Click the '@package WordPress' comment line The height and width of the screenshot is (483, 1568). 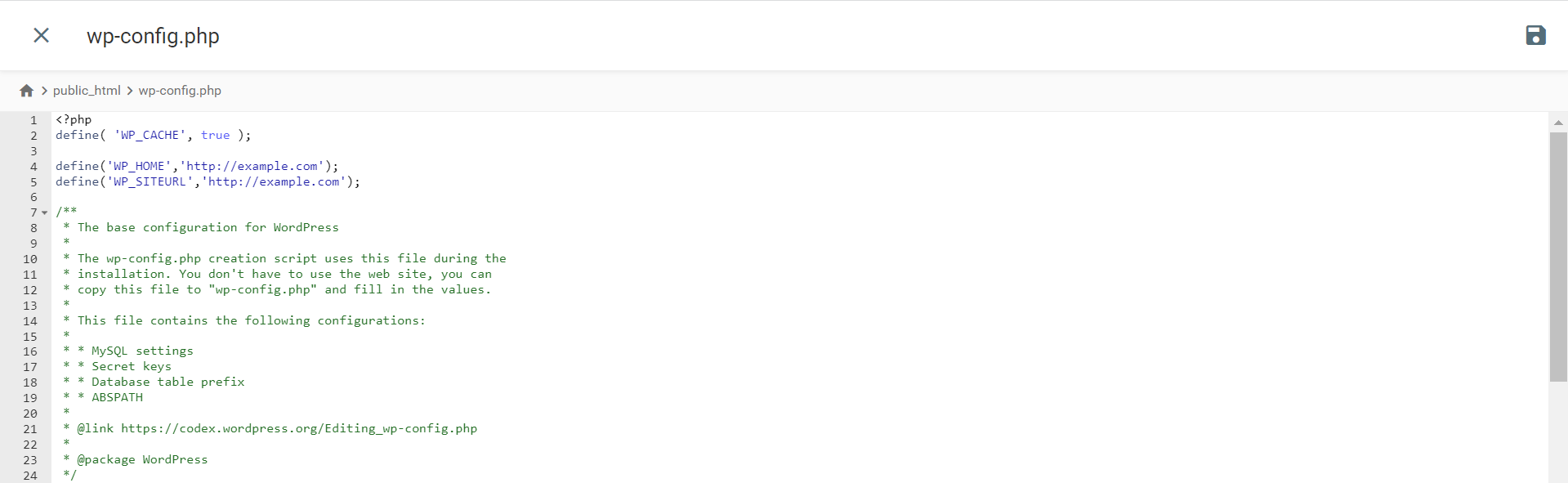[x=142, y=460]
